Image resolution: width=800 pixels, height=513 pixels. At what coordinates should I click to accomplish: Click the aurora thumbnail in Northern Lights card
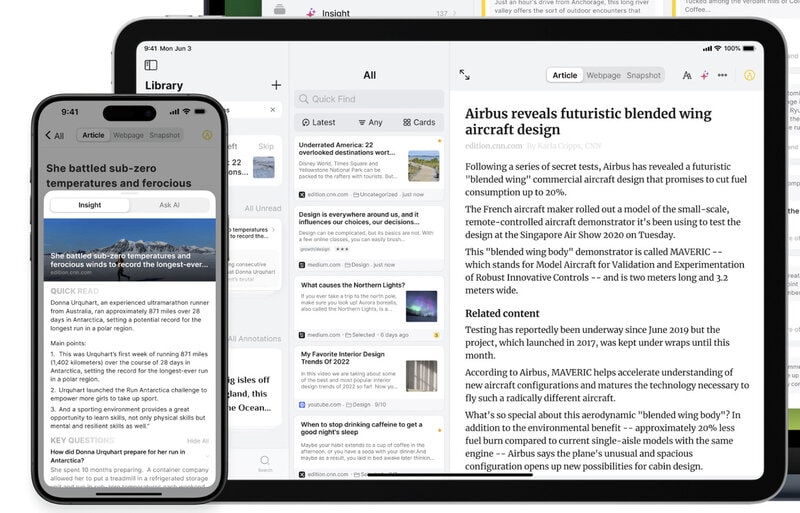pyautogui.click(x=421, y=306)
